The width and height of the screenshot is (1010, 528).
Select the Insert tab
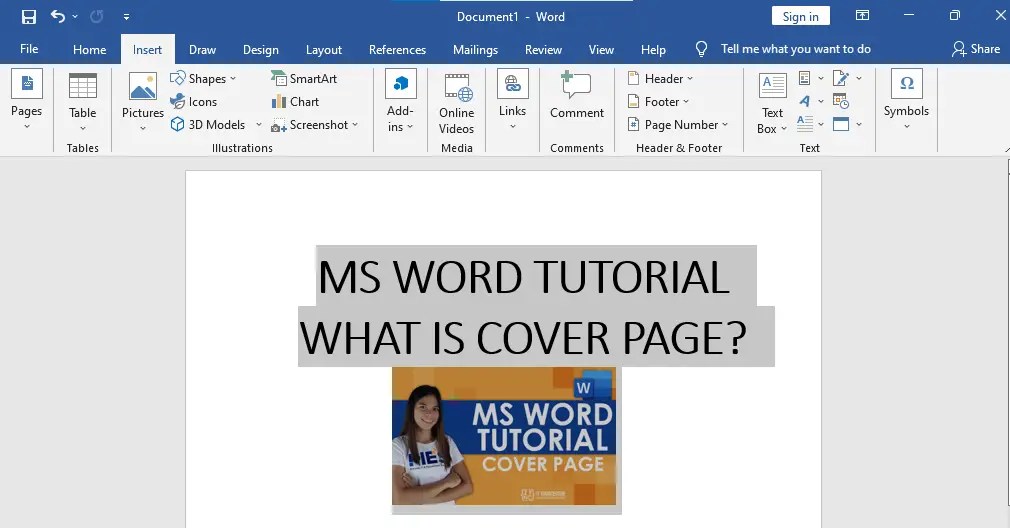(148, 50)
